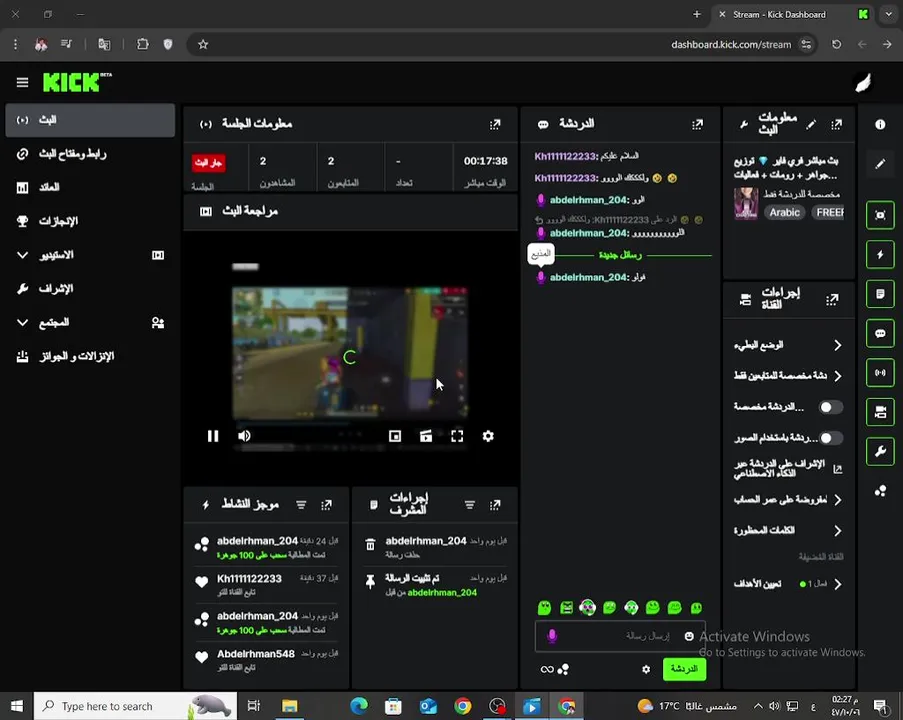Screen dimensions: 903x720
Task: Open chat settings gear next to the send button
Action: coord(646,669)
